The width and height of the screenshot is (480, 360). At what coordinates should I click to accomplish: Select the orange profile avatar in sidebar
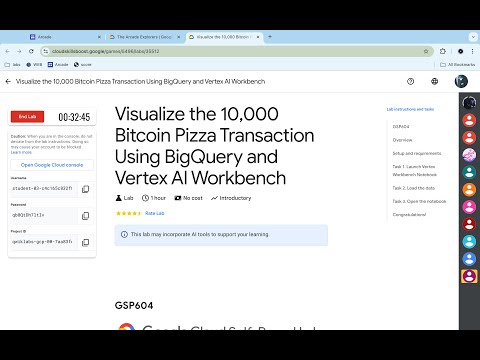[469, 189]
